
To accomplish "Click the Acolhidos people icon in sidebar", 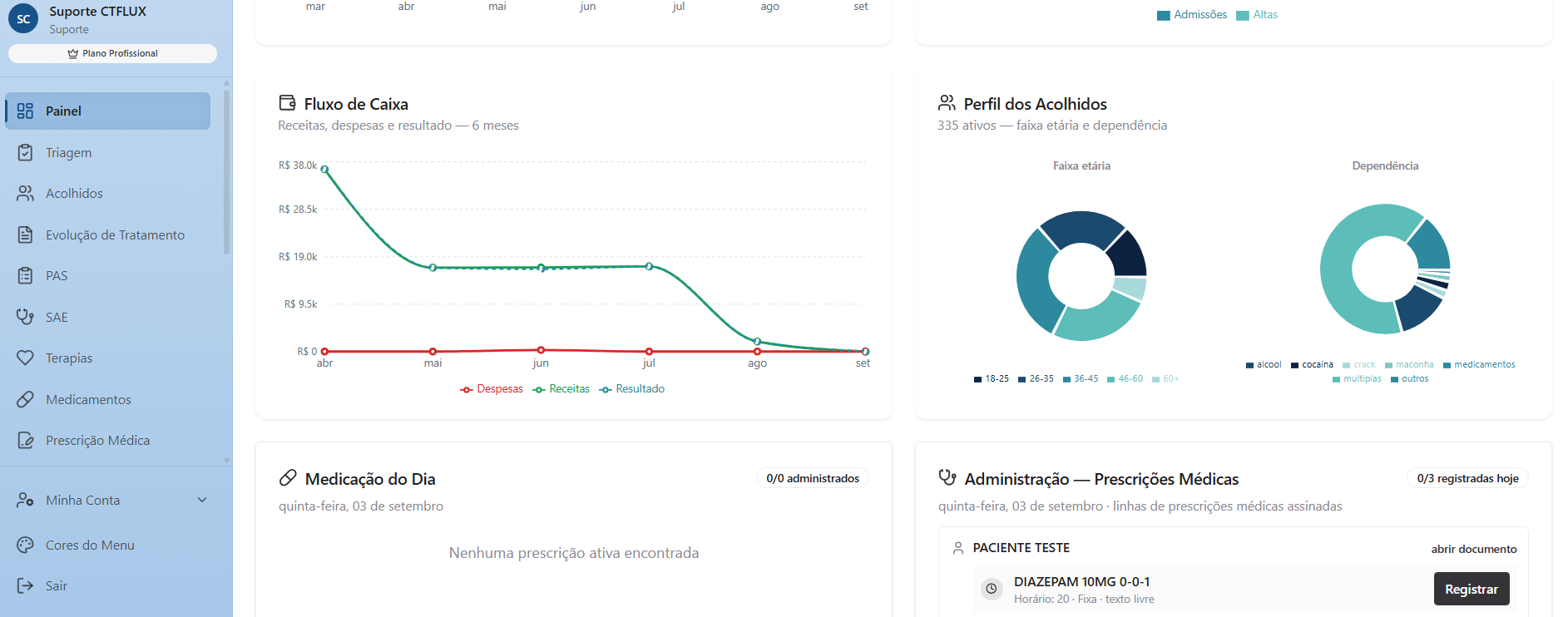I will pyautogui.click(x=25, y=194).
